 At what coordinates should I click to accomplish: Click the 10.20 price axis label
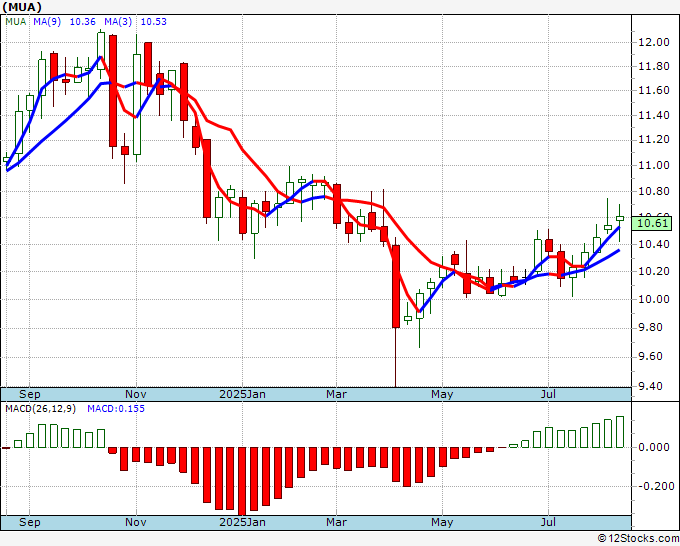coord(654,271)
